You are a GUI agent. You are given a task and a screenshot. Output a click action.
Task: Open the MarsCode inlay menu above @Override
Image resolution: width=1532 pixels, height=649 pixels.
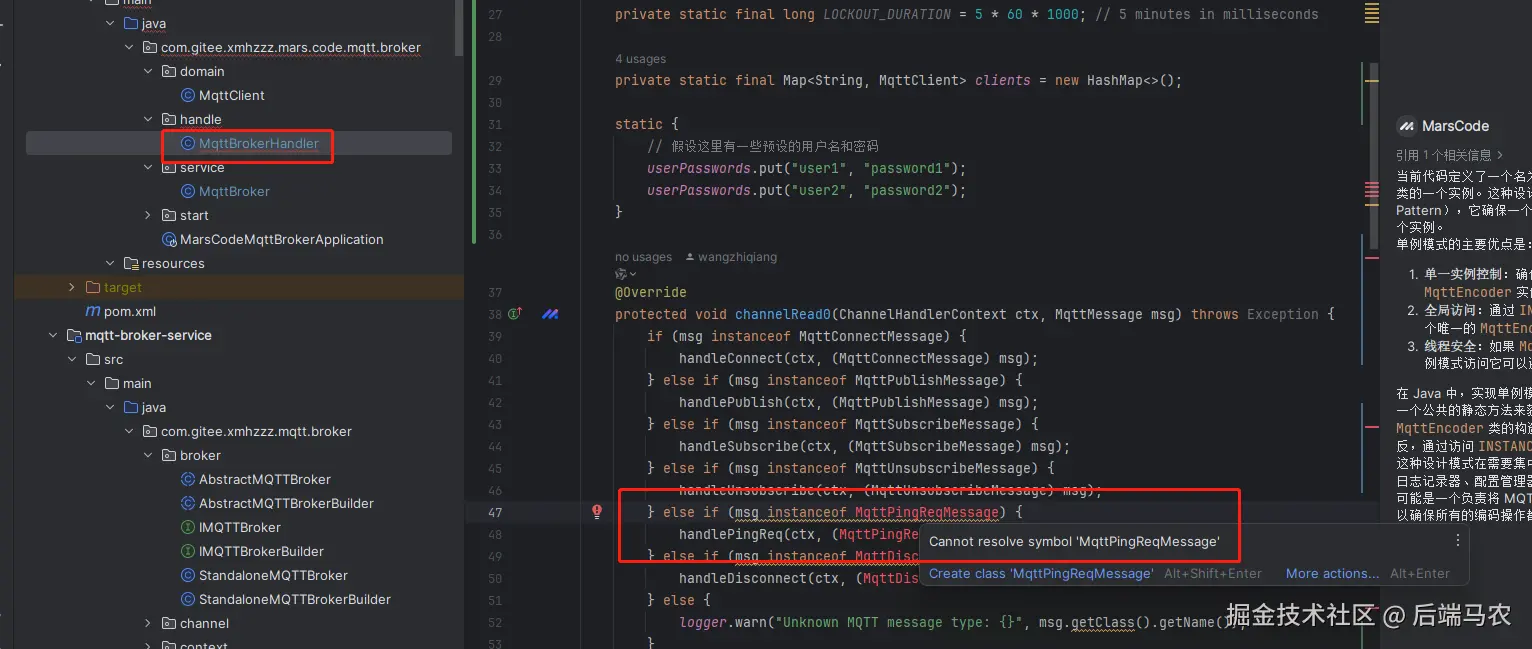coord(627,274)
